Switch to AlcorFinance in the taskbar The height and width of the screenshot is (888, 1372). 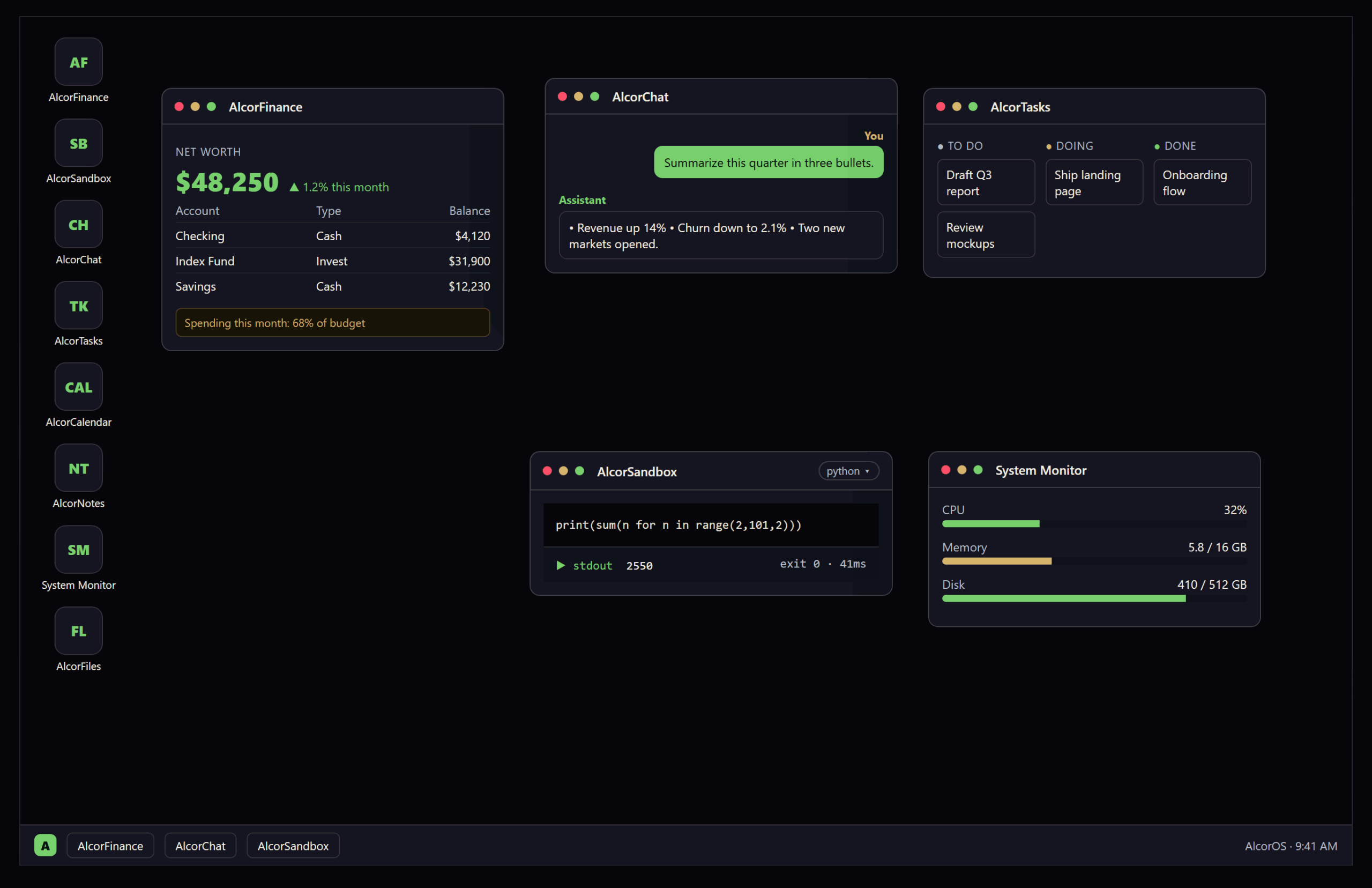pos(110,845)
